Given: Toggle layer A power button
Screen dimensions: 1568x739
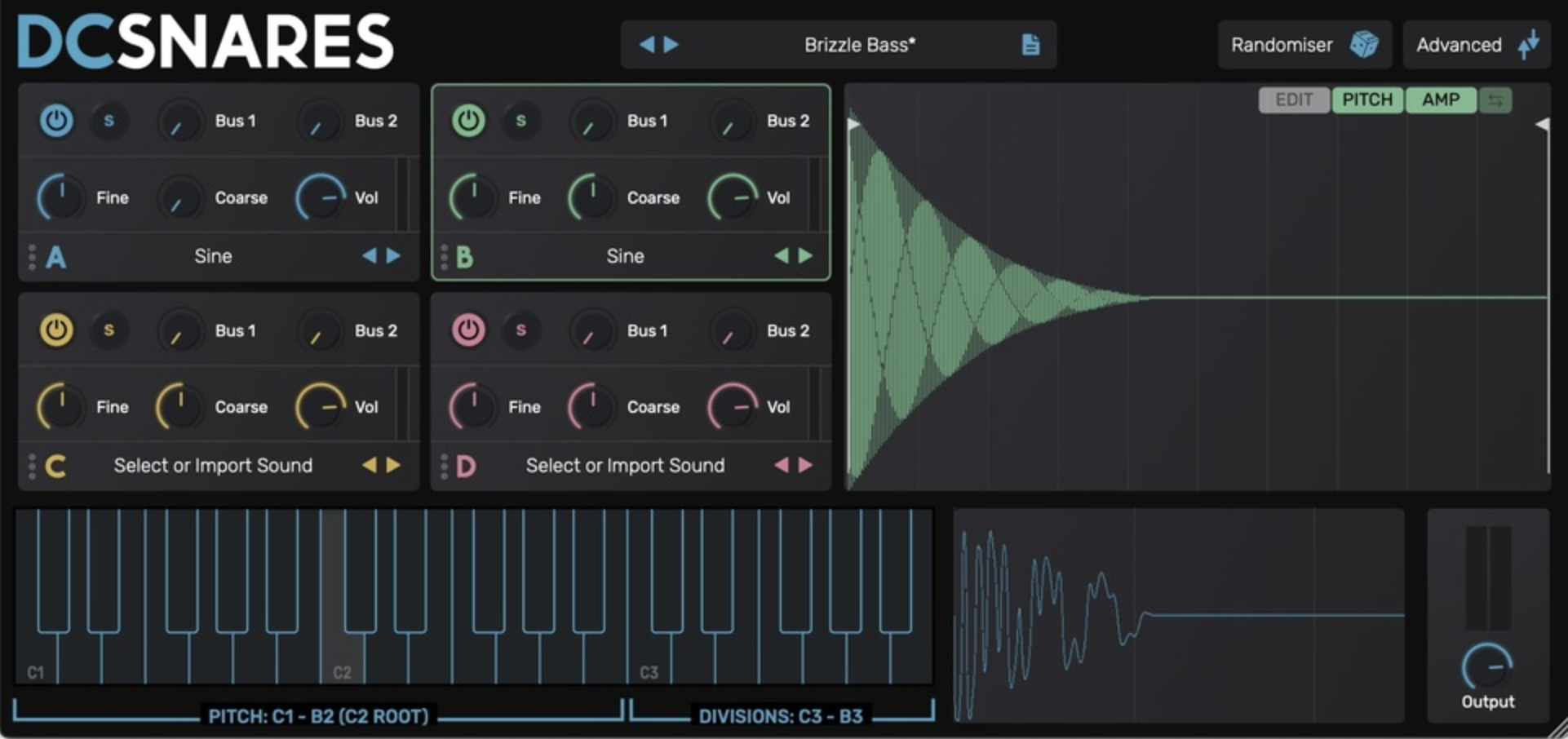Looking at the screenshot, I should (x=56, y=121).
